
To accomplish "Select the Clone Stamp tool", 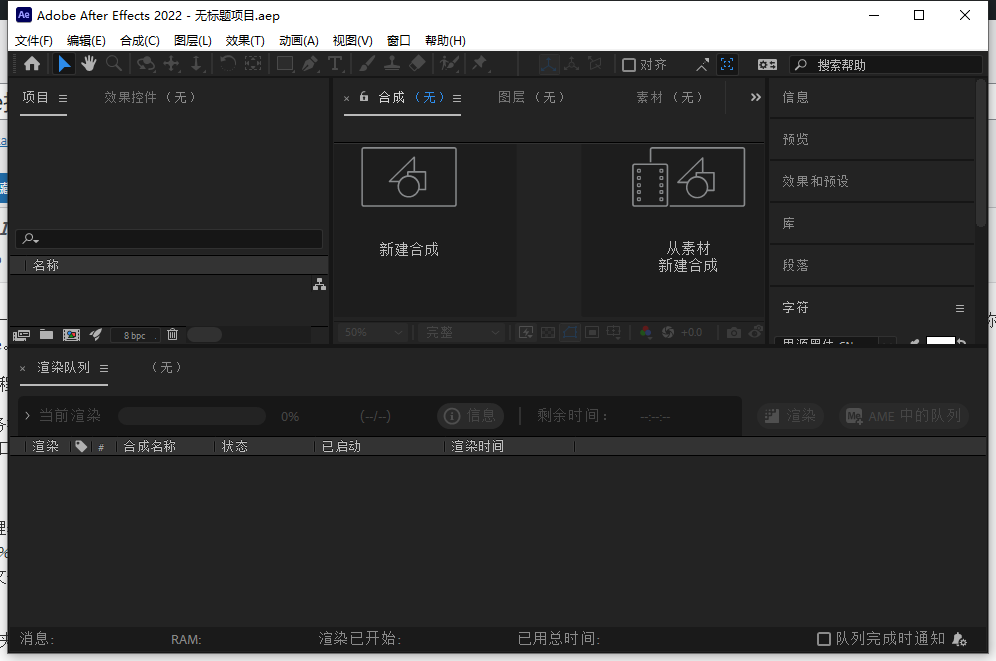I will point(392,63).
